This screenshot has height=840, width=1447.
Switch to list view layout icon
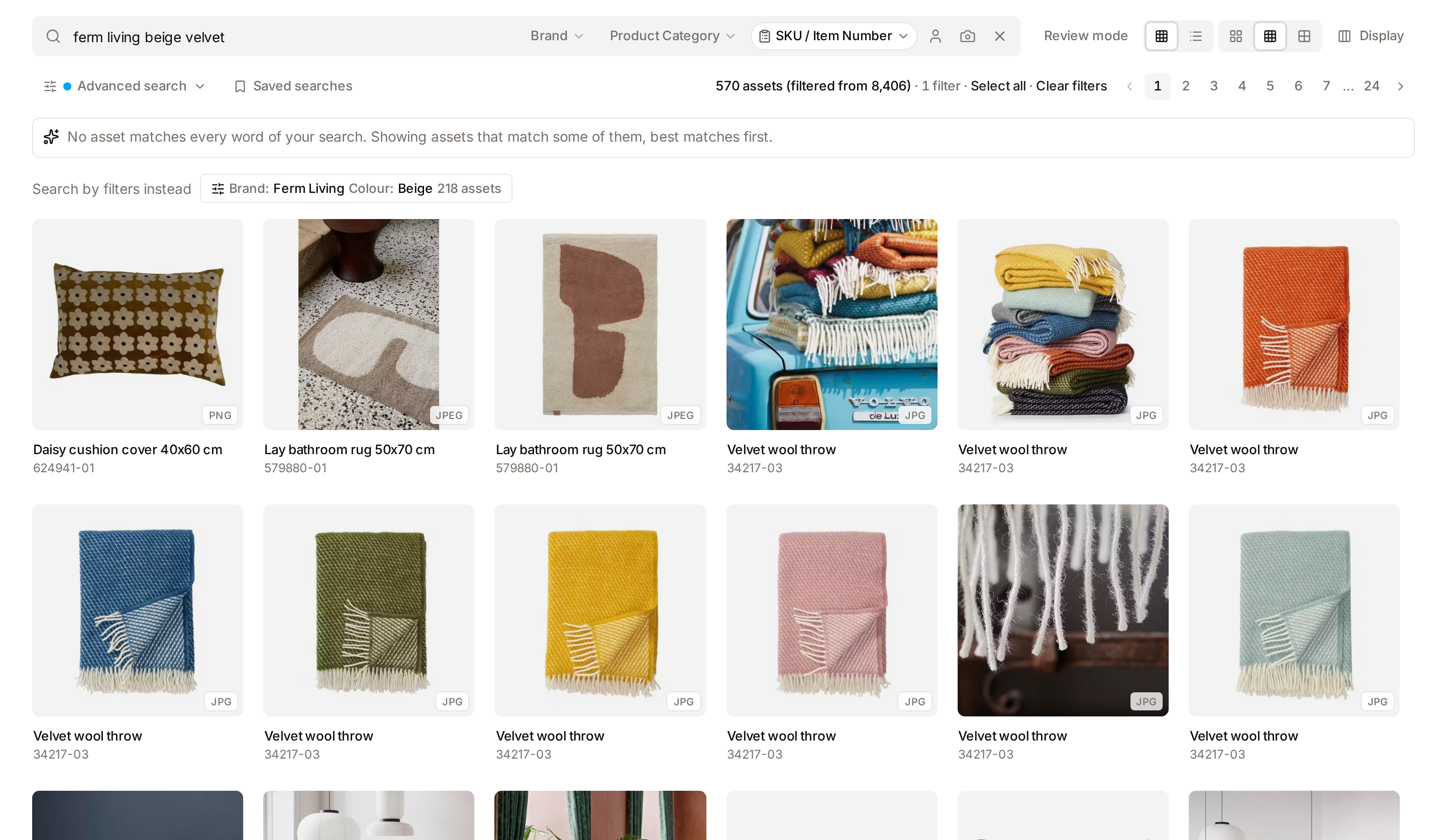(1195, 36)
